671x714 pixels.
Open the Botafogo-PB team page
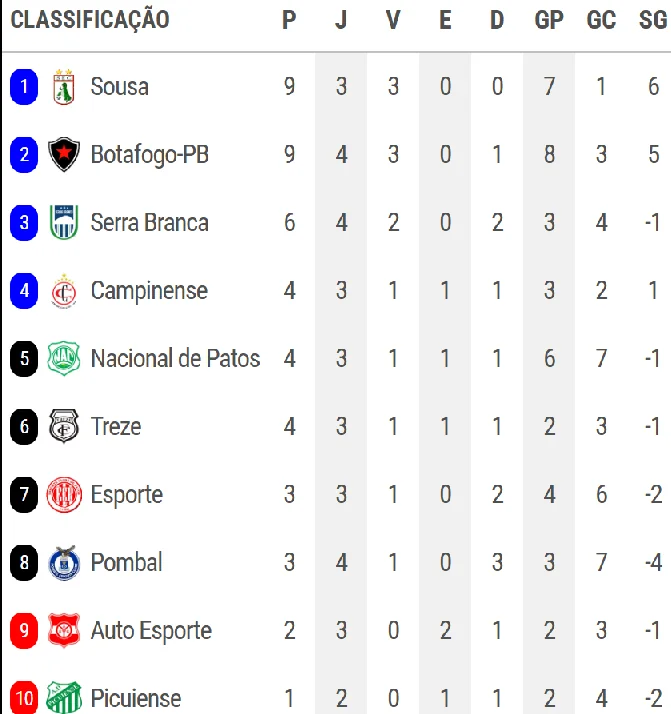[x=149, y=155]
